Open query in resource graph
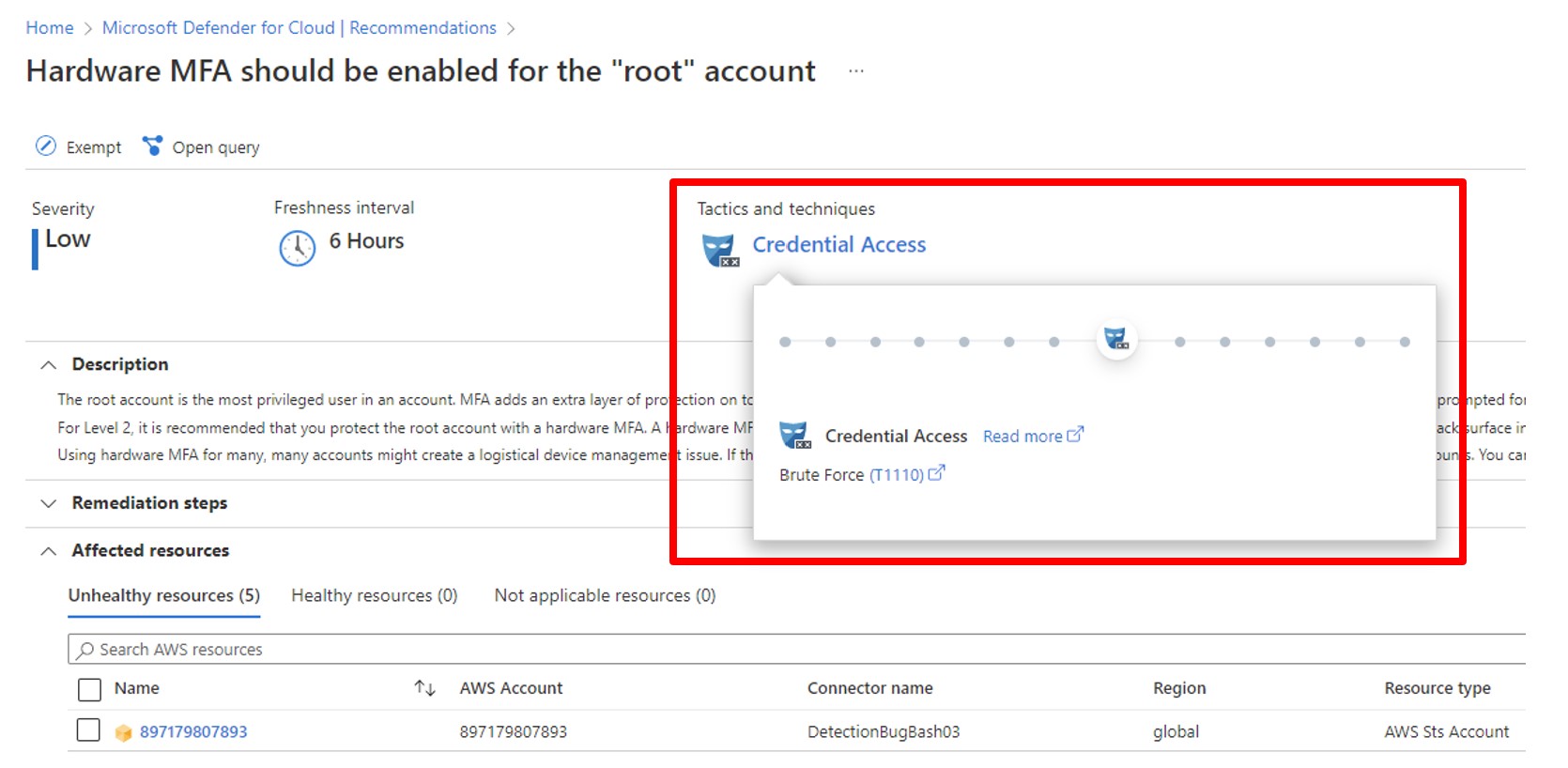The height and width of the screenshot is (768, 1568). coord(201,146)
